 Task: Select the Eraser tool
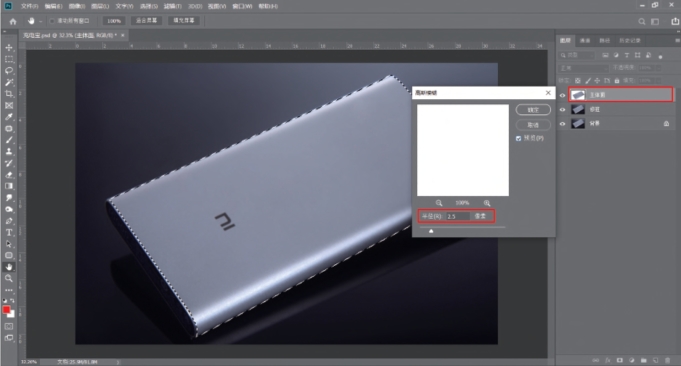pos(9,175)
